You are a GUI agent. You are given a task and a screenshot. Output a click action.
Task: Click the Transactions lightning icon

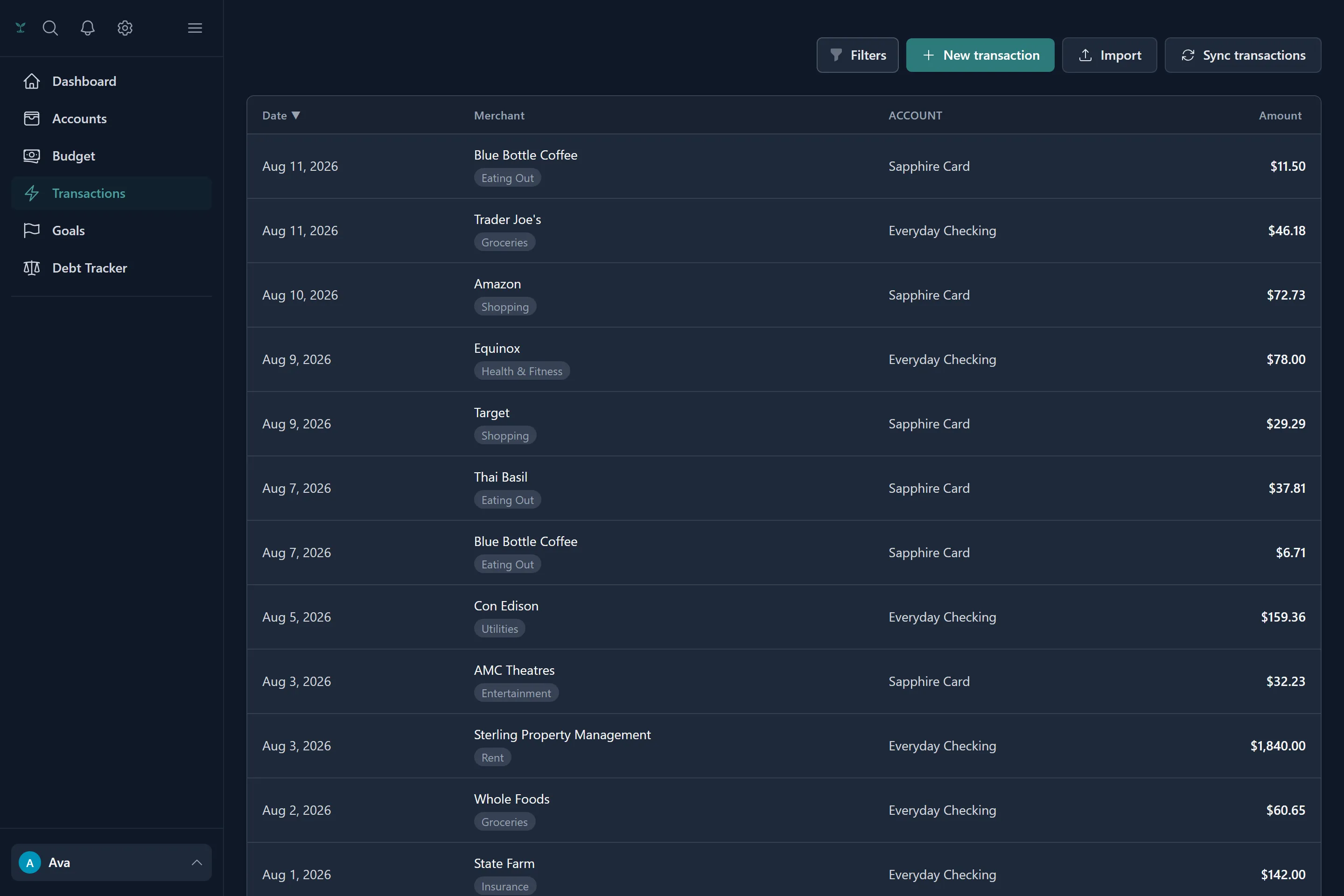(31, 193)
